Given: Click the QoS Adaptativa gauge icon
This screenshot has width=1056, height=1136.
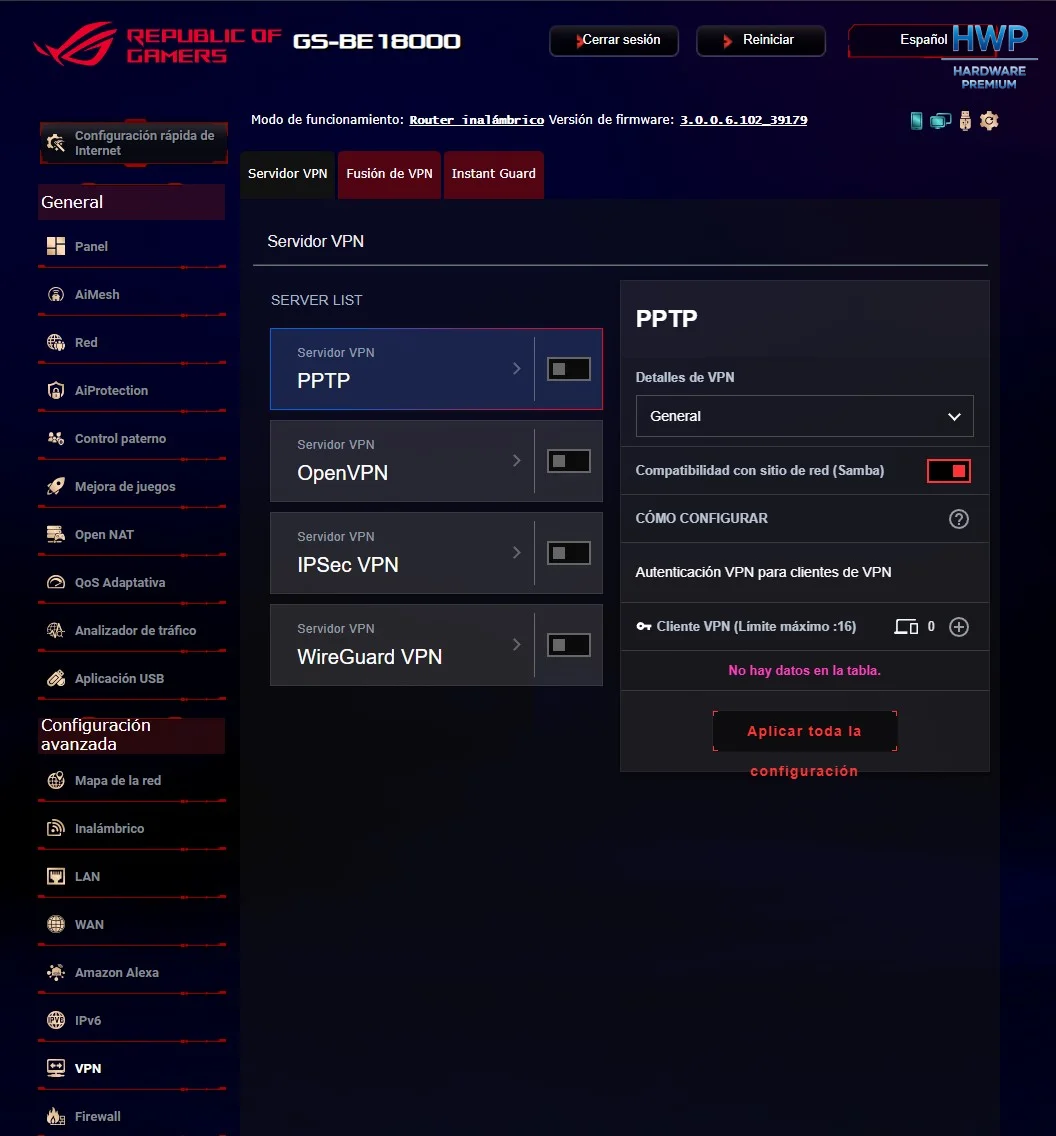Looking at the screenshot, I should pos(56,582).
